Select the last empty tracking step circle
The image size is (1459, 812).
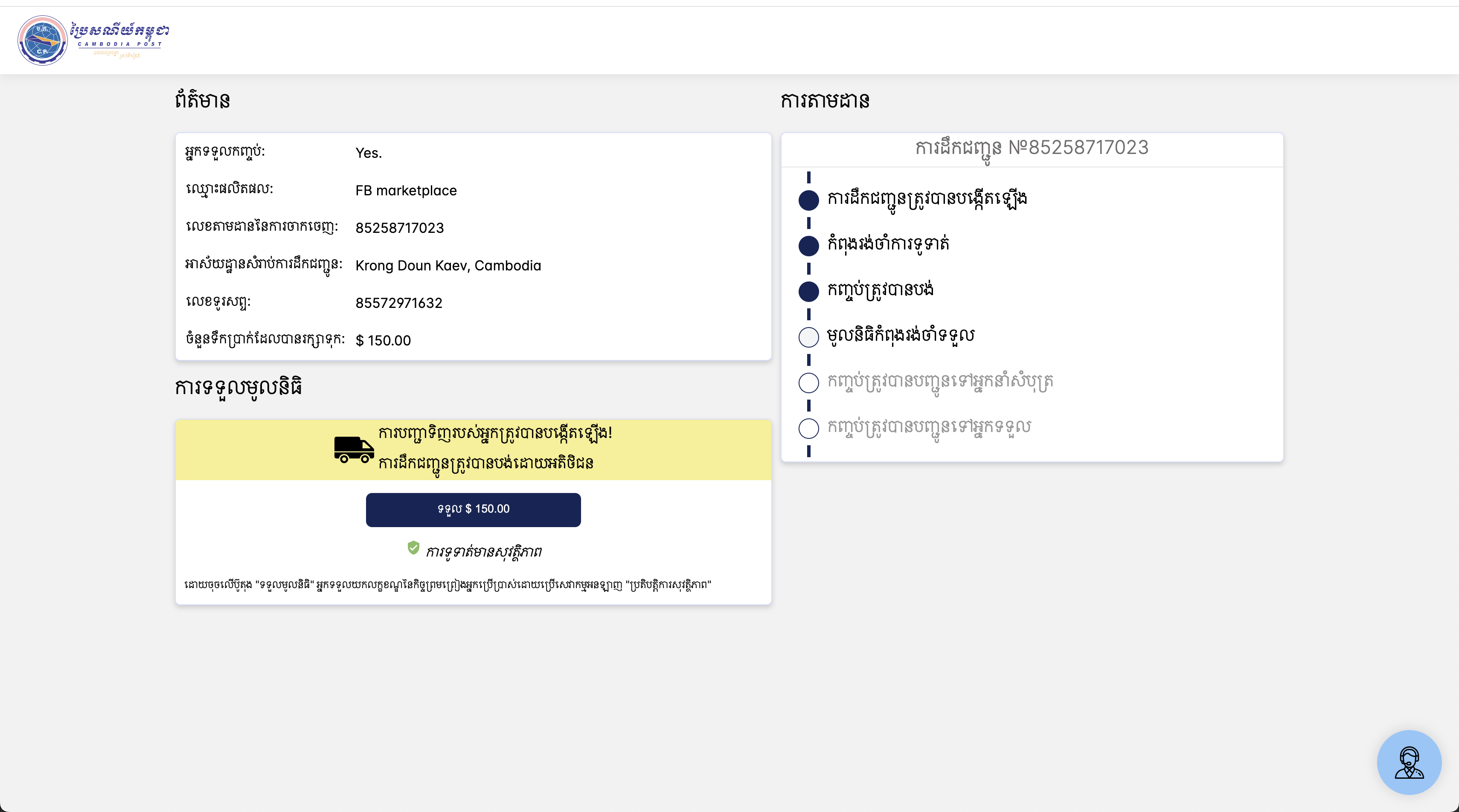808,428
